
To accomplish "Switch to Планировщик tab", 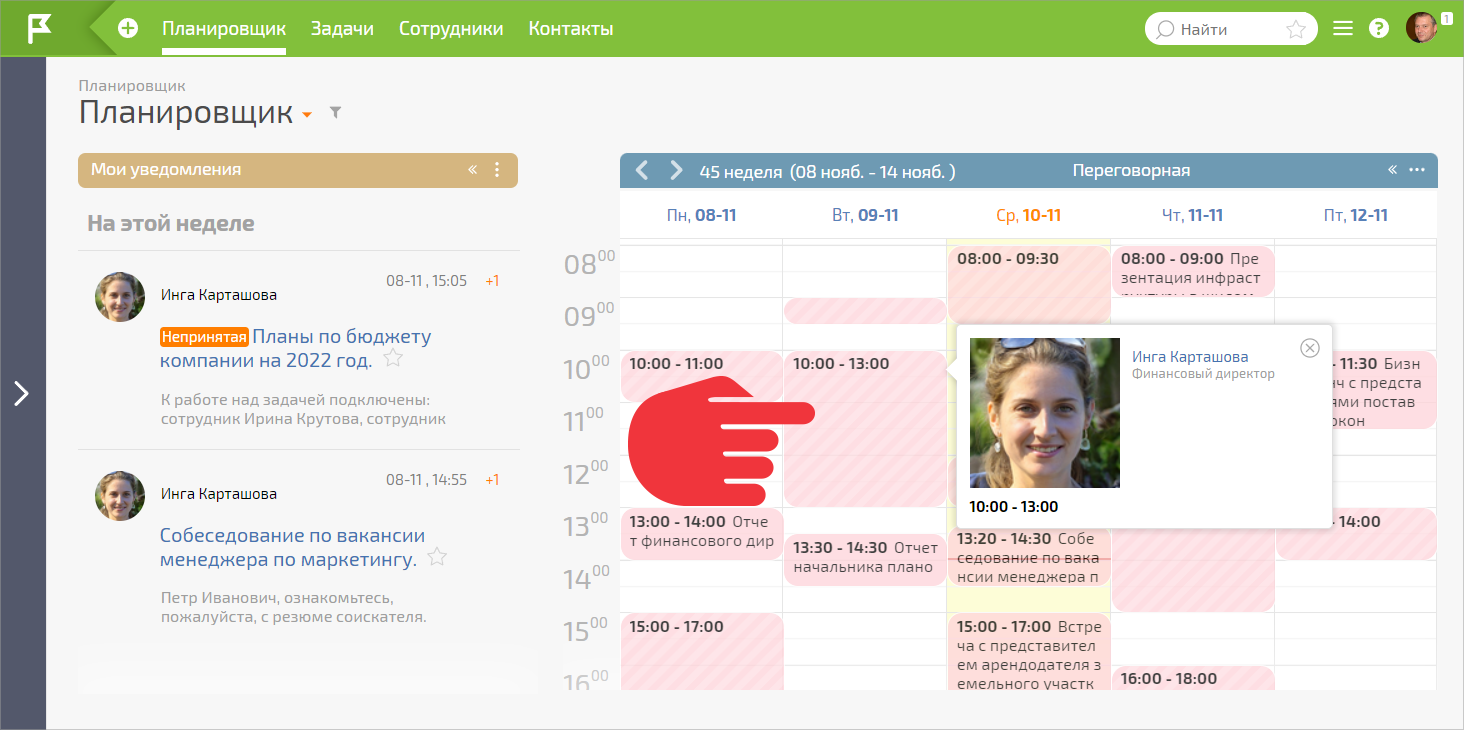I will (x=224, y=29).
